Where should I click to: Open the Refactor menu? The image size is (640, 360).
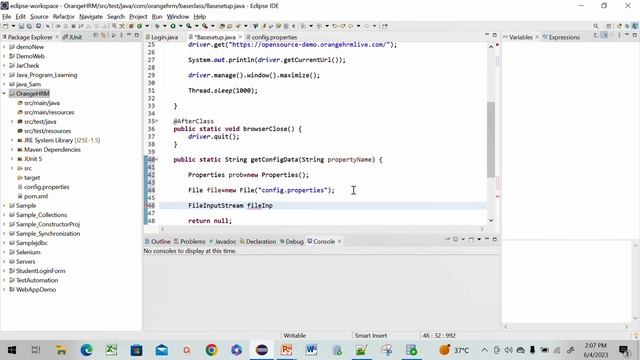coord(63,17)
